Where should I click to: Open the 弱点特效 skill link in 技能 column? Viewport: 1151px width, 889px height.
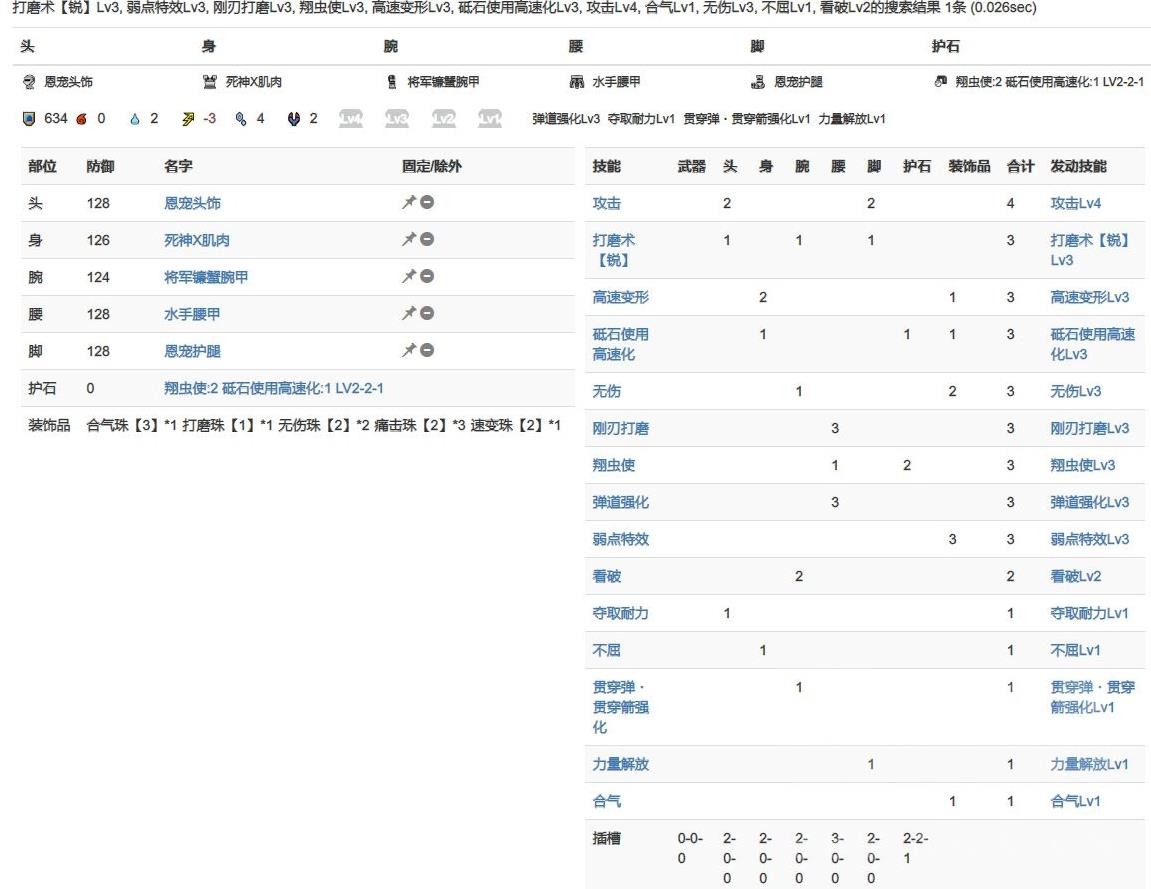620,540
